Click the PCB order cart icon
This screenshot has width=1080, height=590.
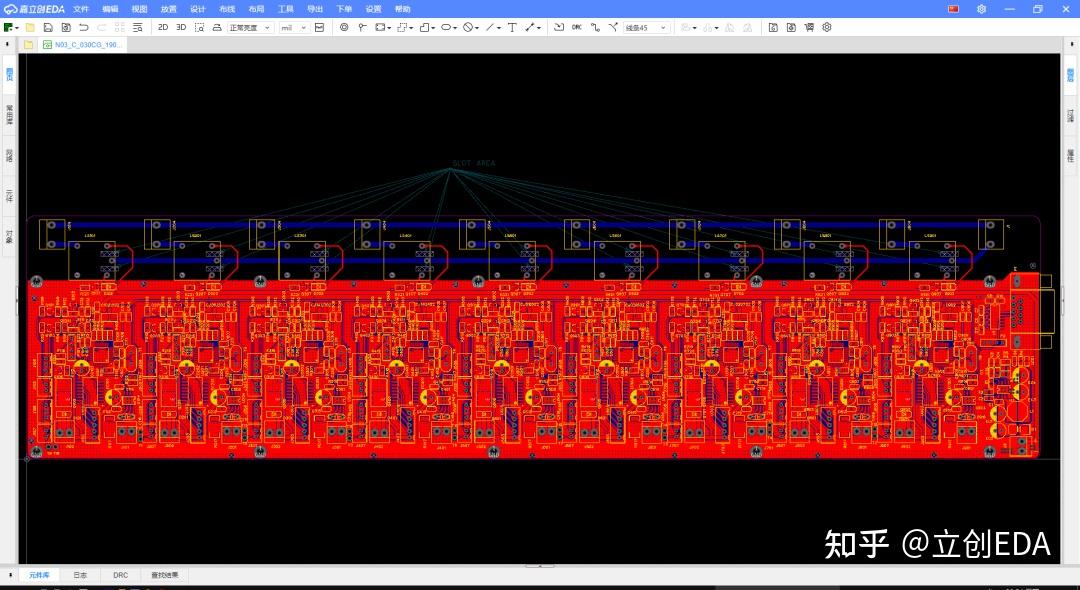click(809, 28)
